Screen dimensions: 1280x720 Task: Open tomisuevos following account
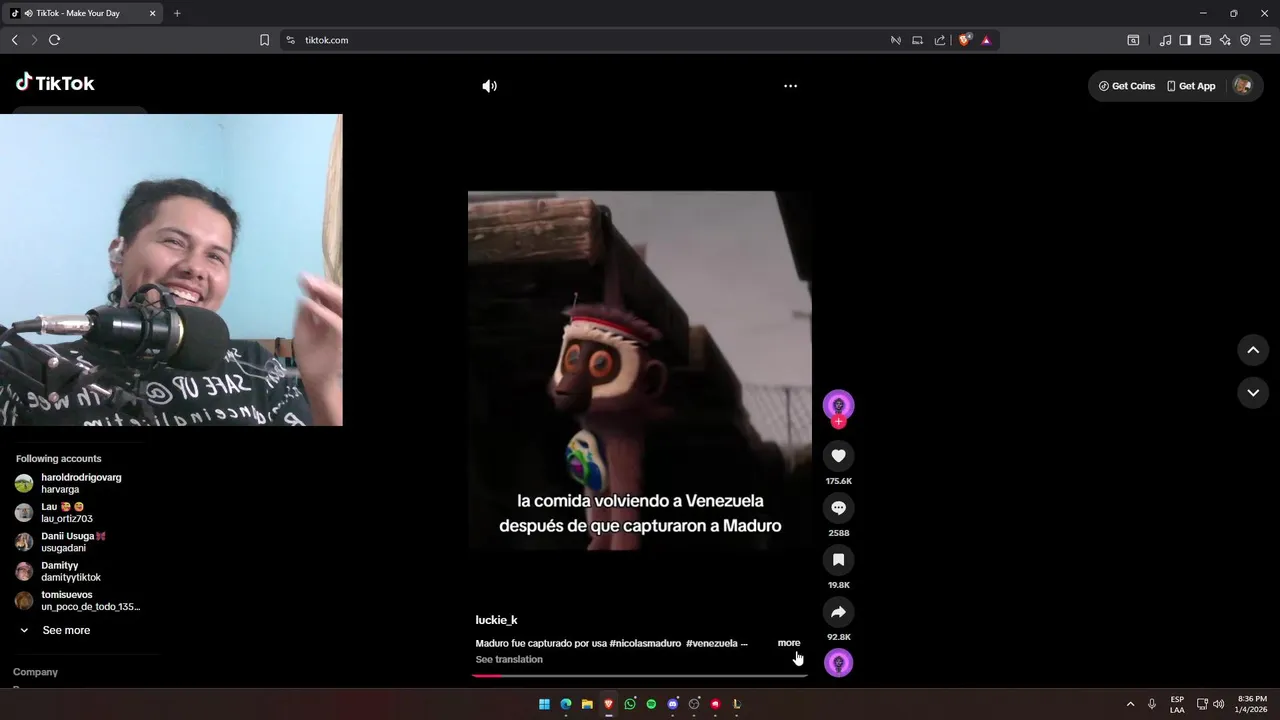78,601
